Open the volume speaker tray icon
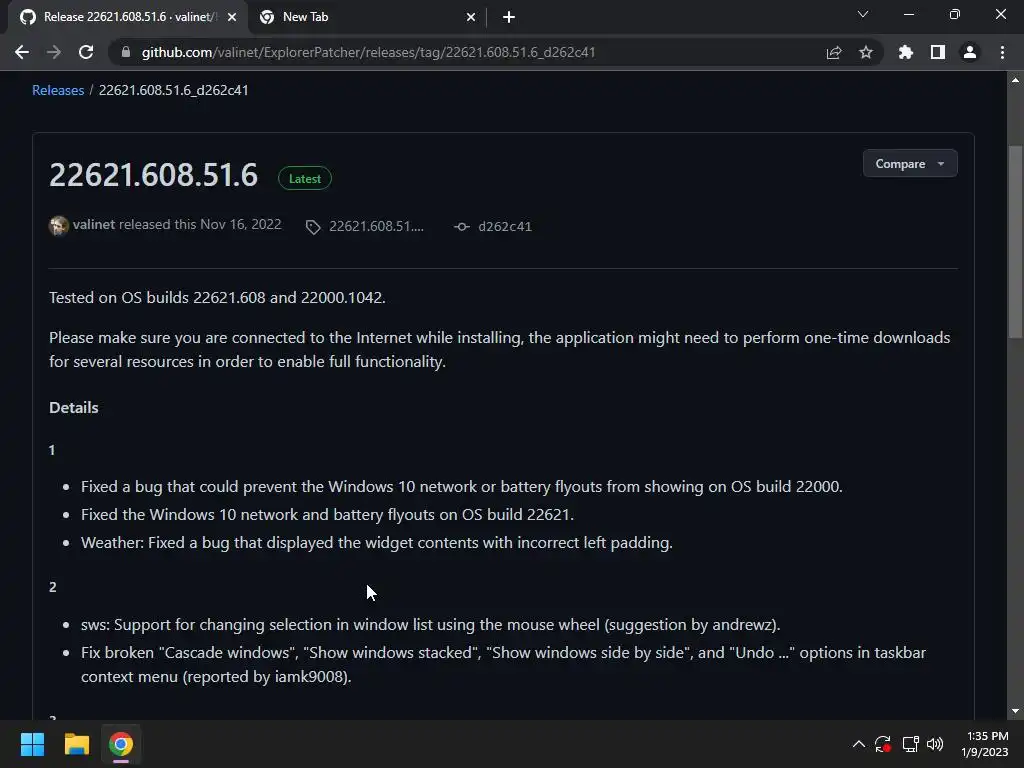The width and height of the screenshot is (1024, 768). pyautogui.click(x=935, y=744)
